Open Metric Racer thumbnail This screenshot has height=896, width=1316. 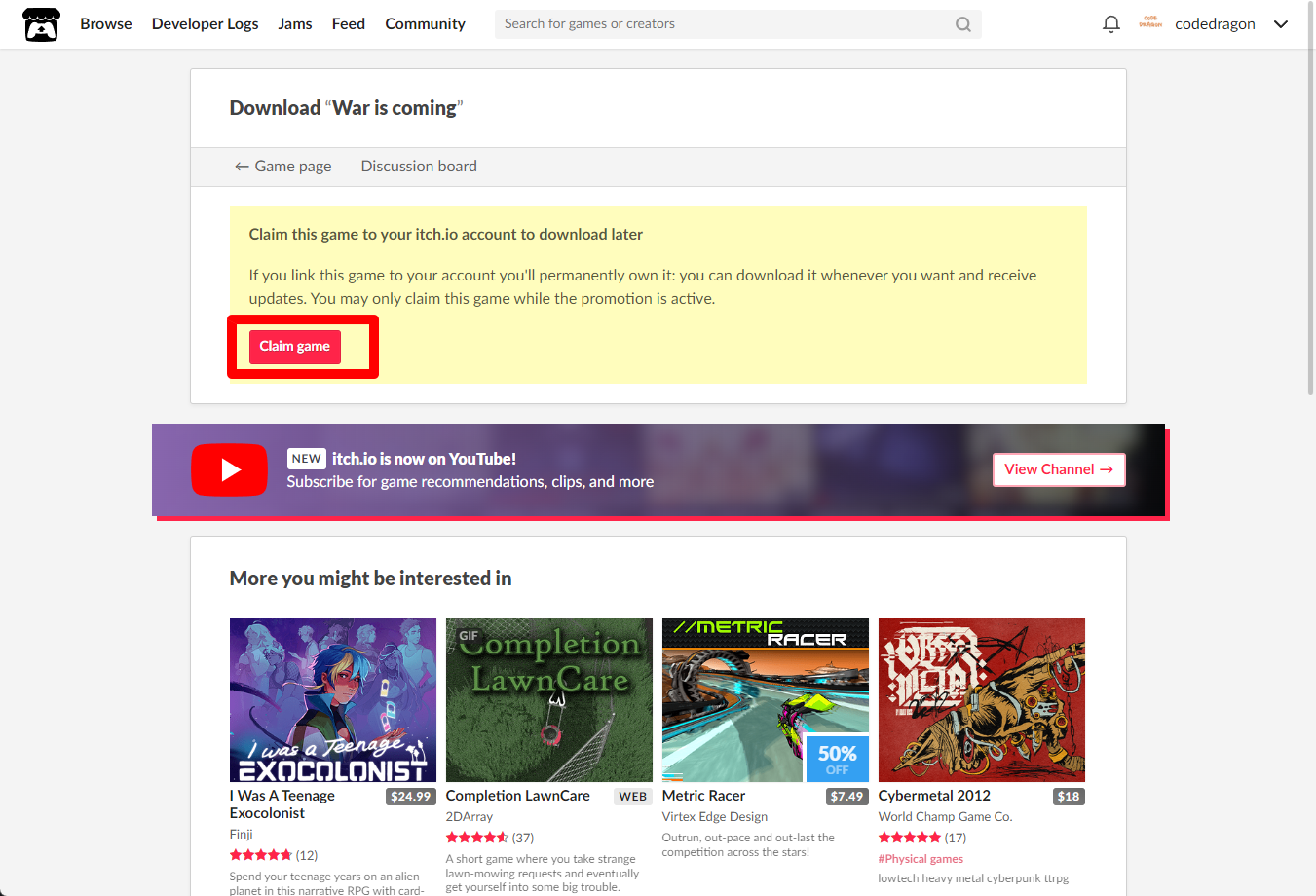766,700
